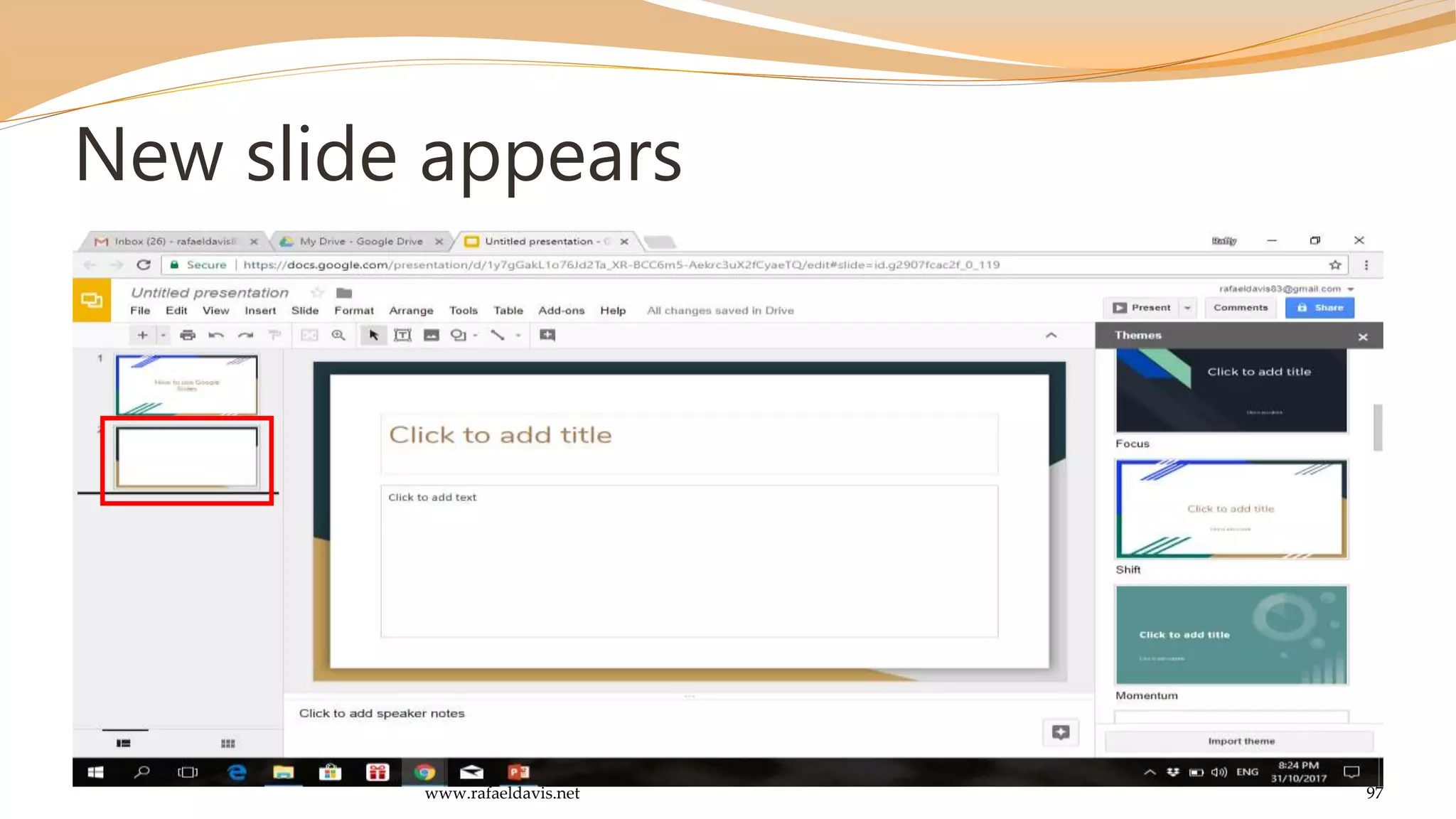Select slide 1 thumbnail in filmstrip

tap(187, 385)
